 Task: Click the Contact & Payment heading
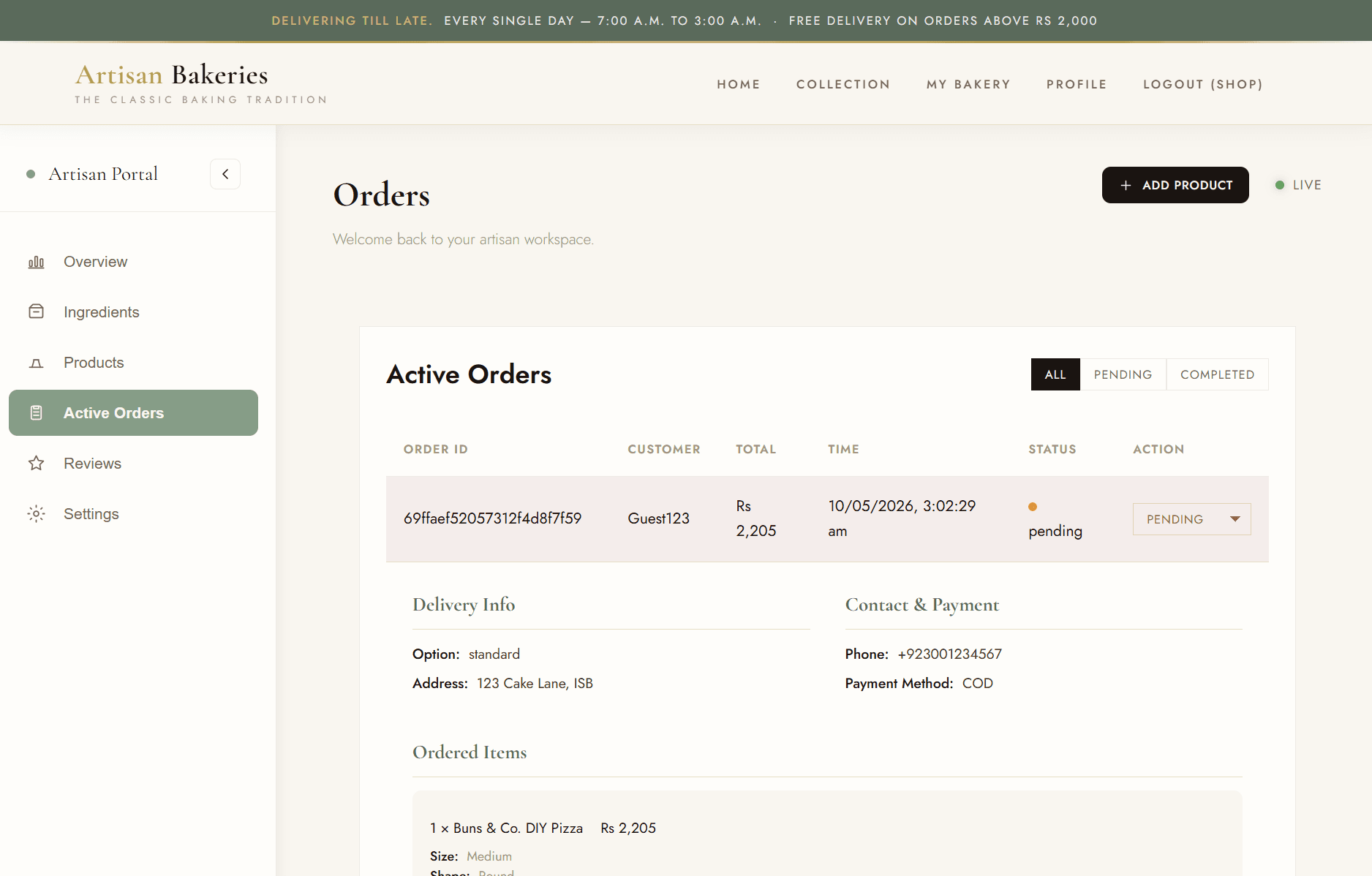[922, 605]
